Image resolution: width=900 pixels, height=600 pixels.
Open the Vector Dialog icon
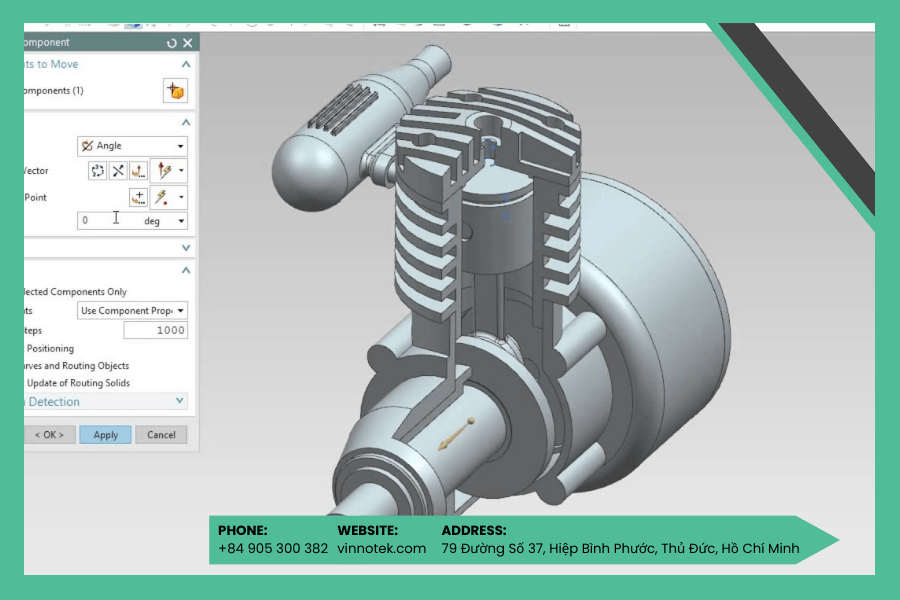click(138, 171)
